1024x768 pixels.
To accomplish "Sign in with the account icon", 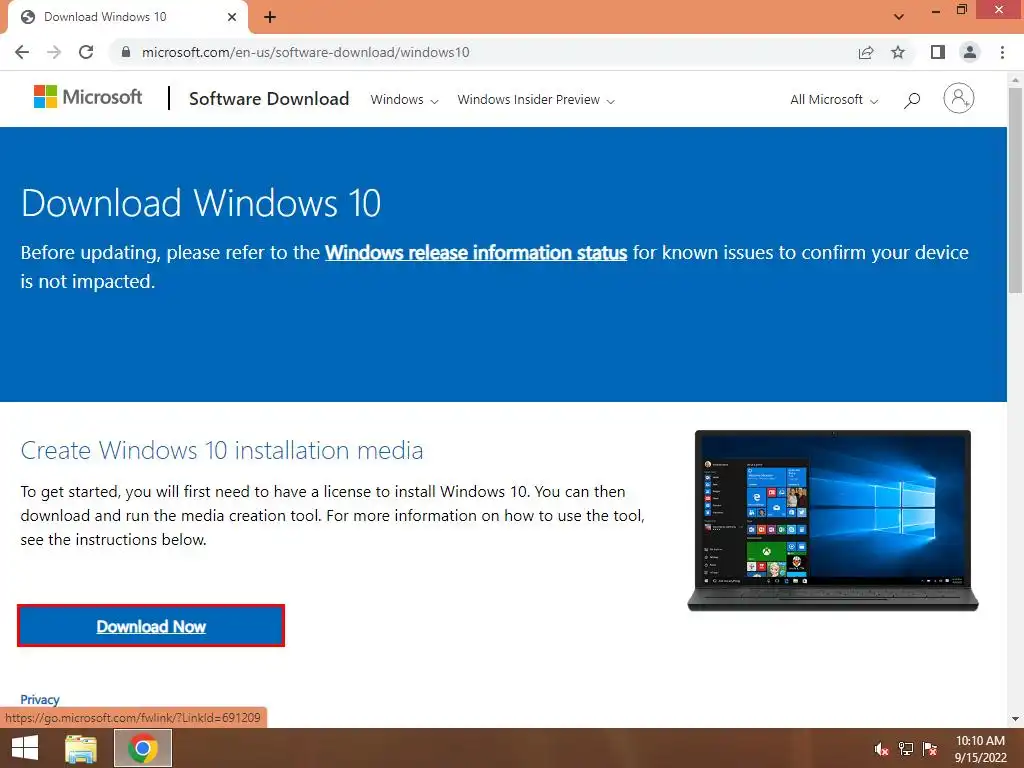I will point(959,99).
